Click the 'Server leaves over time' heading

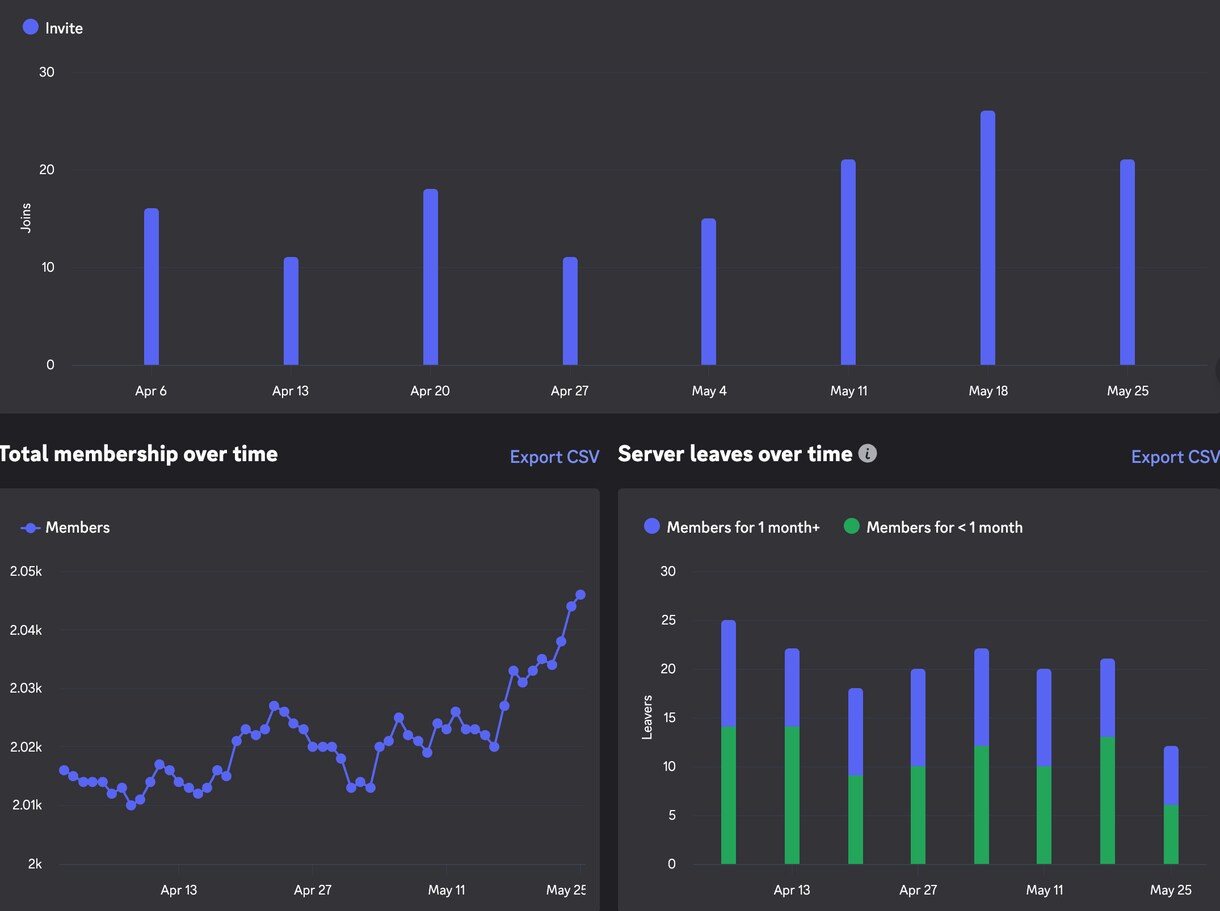point(735,454)
